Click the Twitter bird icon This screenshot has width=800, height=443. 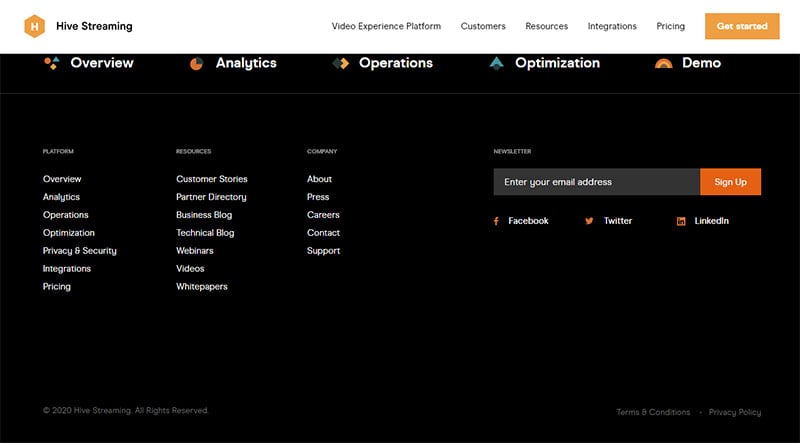589,221
